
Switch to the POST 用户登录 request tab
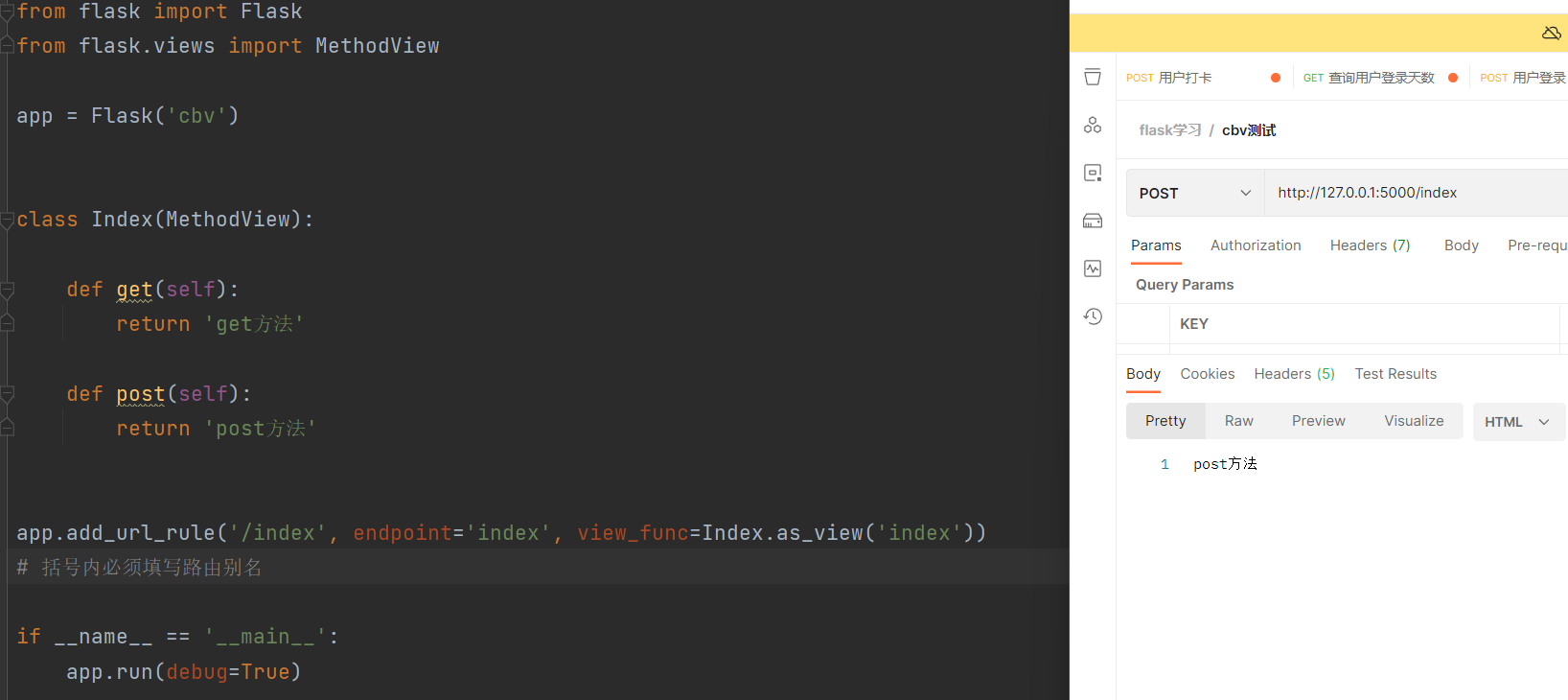point(1522,78)
